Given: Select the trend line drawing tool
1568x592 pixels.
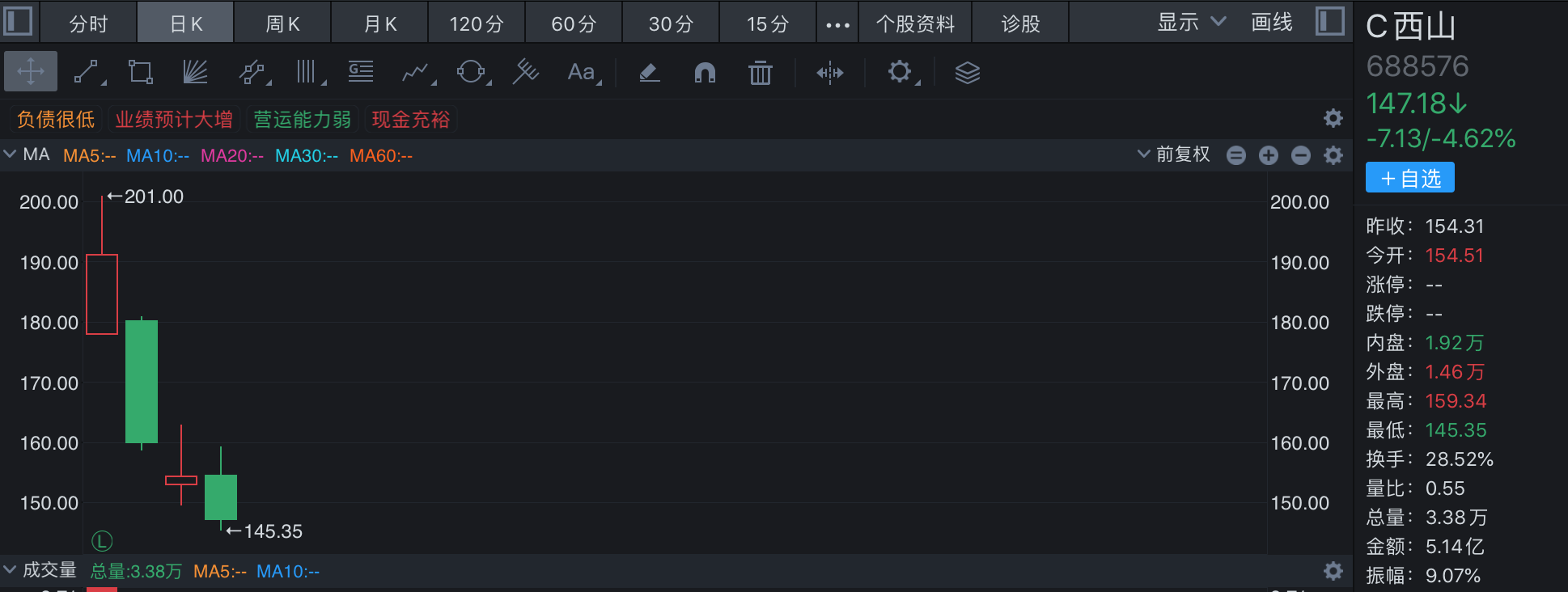Looking at the screenshot, I should (x=87, y=72).
